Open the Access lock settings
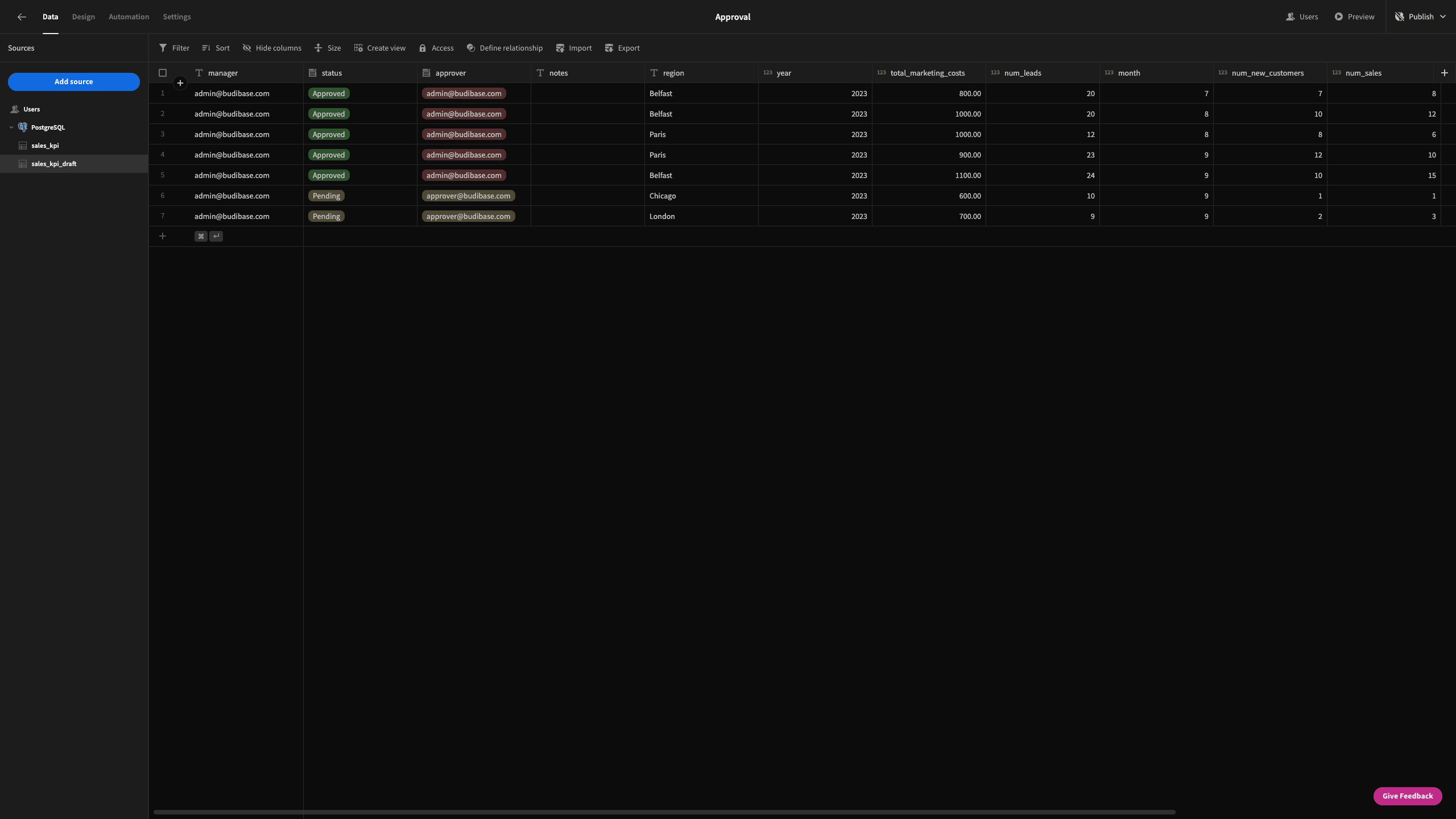Screen dimensions: 1456x819 (436, 48)
